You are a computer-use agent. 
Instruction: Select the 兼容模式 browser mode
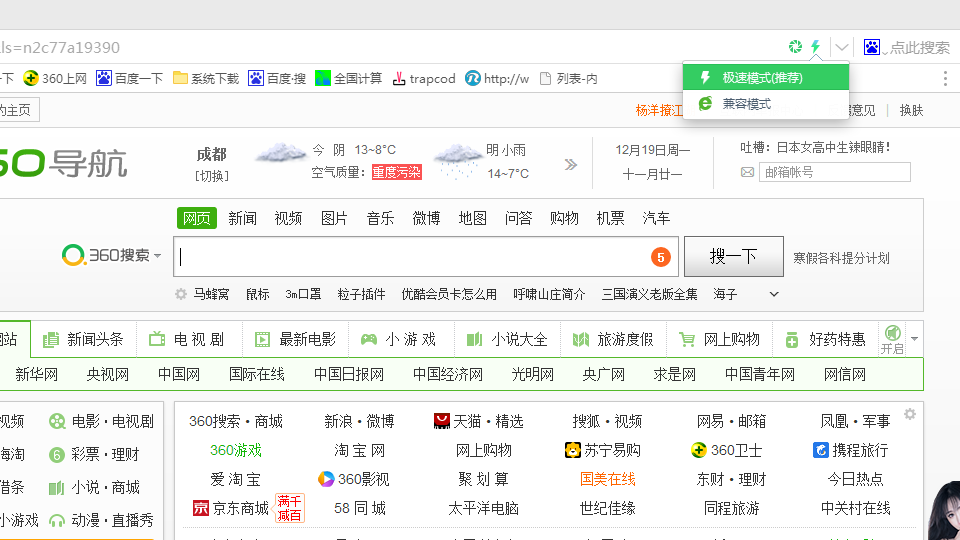(x=766, y=104)
